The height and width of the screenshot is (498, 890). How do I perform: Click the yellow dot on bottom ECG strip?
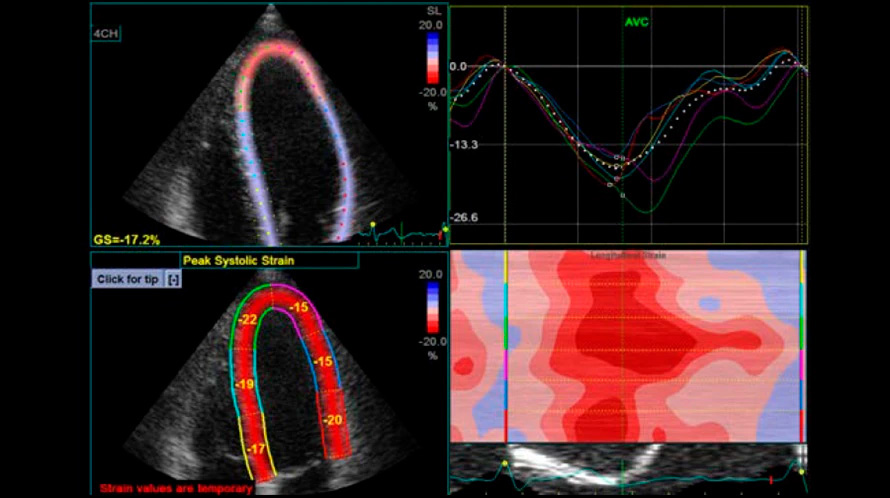click(x=506, y=463)
